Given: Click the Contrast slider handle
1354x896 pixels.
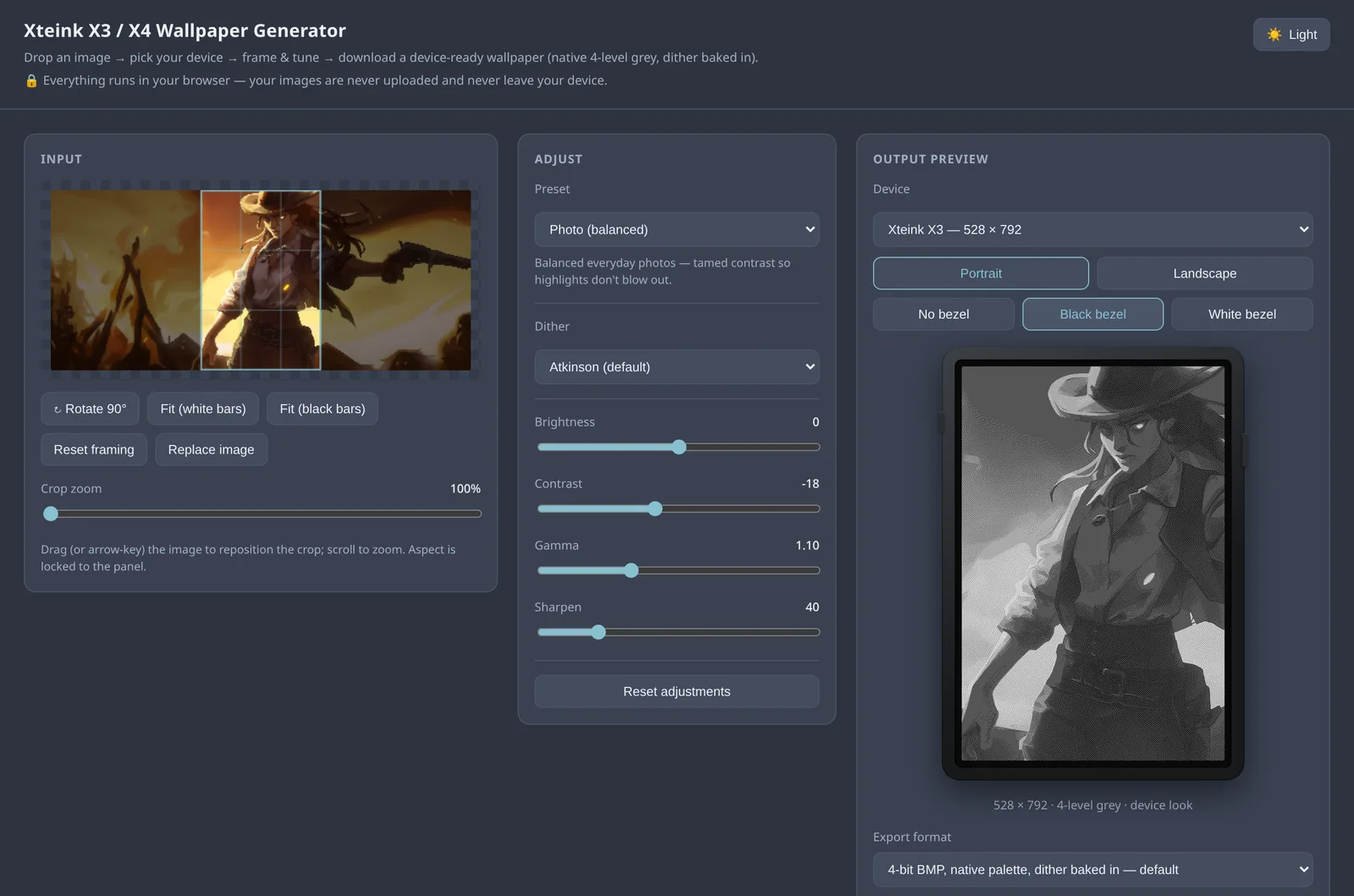Looking at the screenshot, I should click(655, 508).
